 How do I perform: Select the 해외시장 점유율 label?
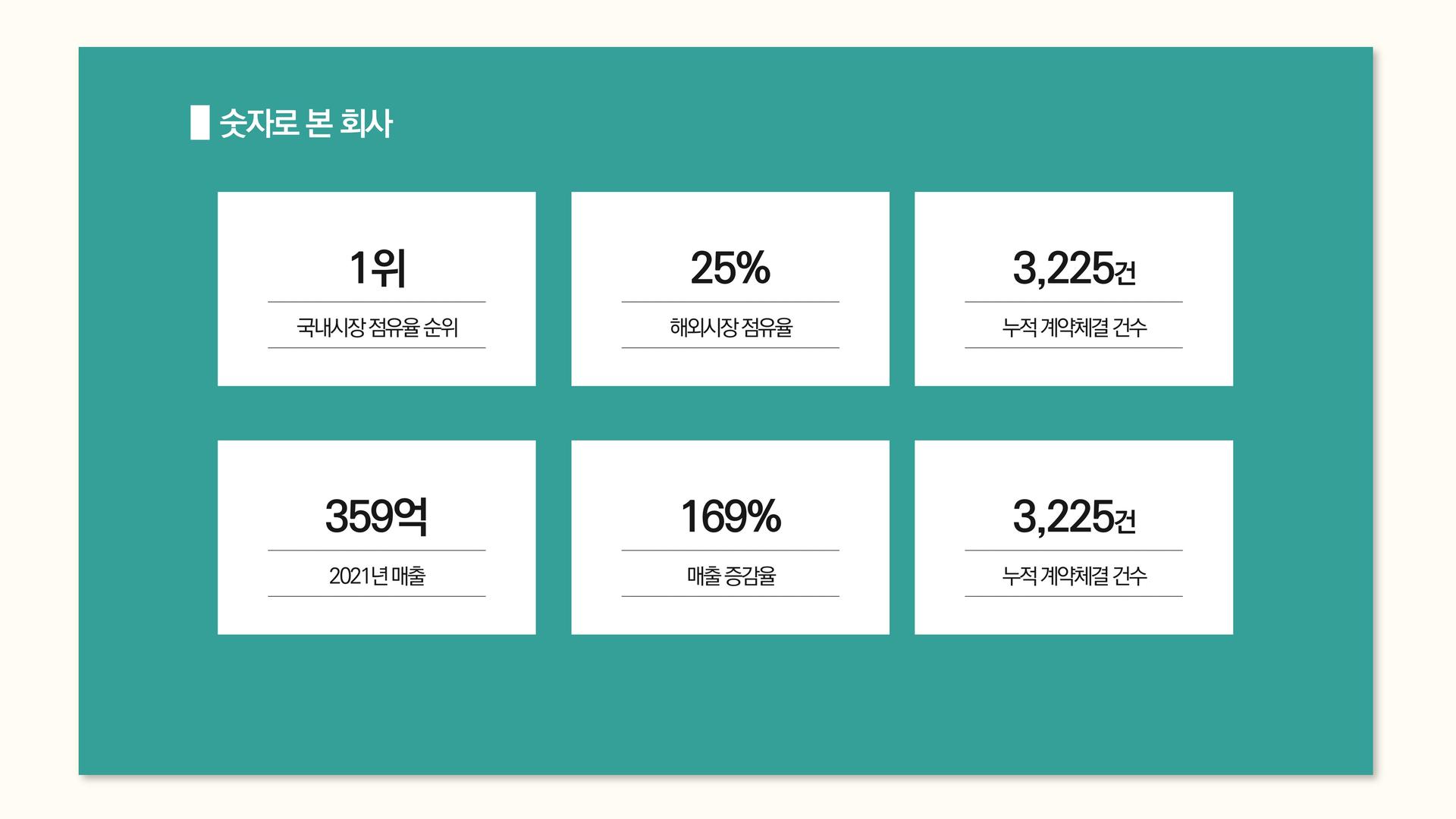click(730, 328)
